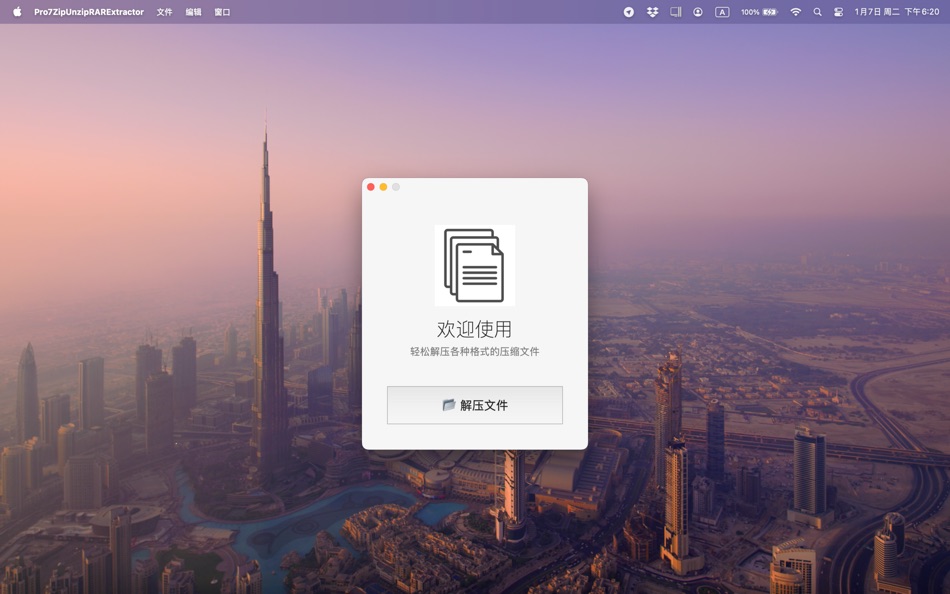Click the 'A' input source indicator
Image resolution: width=950 pixels, height=594 pixels.
coord(723,12)
